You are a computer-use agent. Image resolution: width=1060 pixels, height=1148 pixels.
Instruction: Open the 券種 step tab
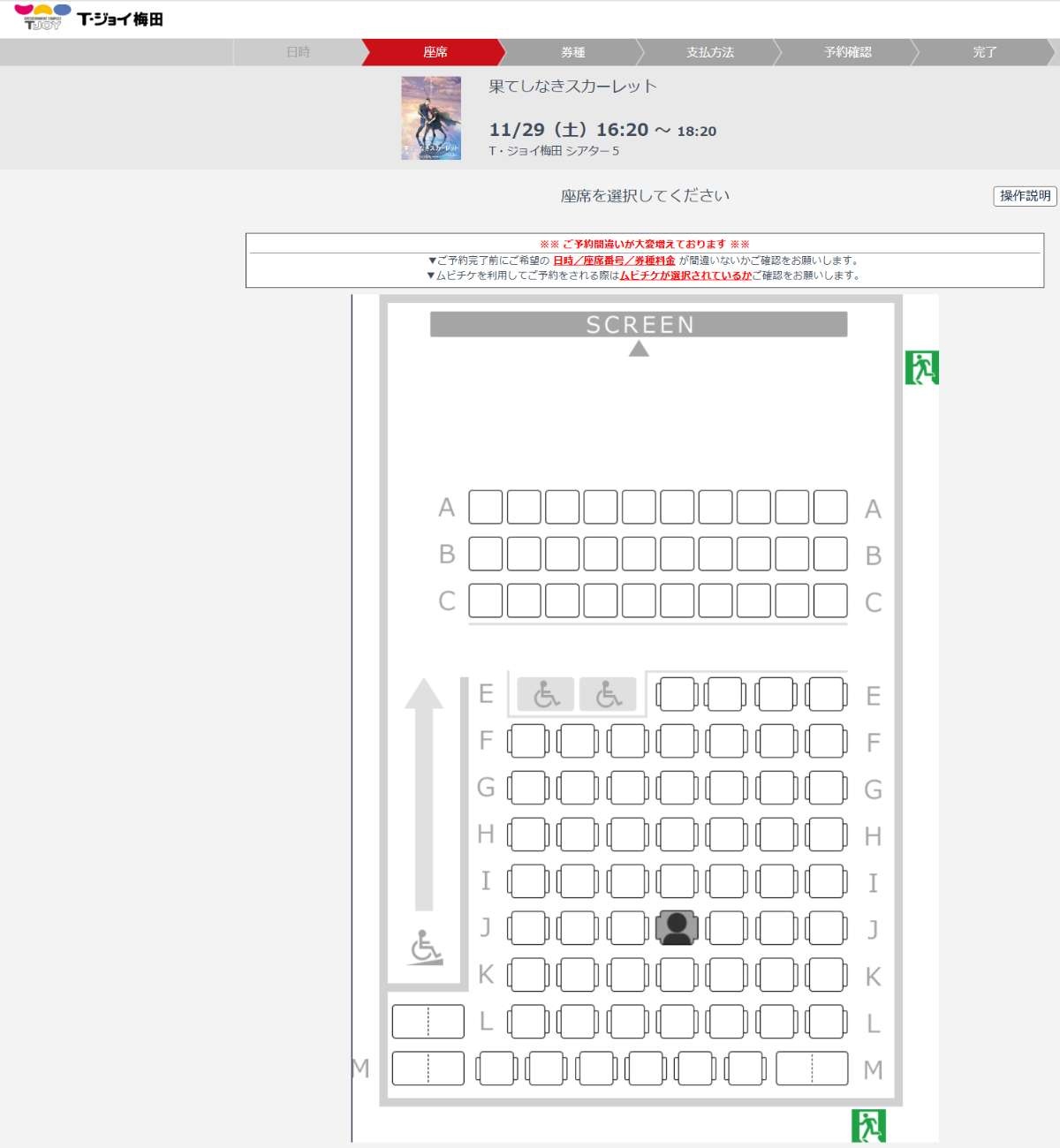click(x=573, y=52)
